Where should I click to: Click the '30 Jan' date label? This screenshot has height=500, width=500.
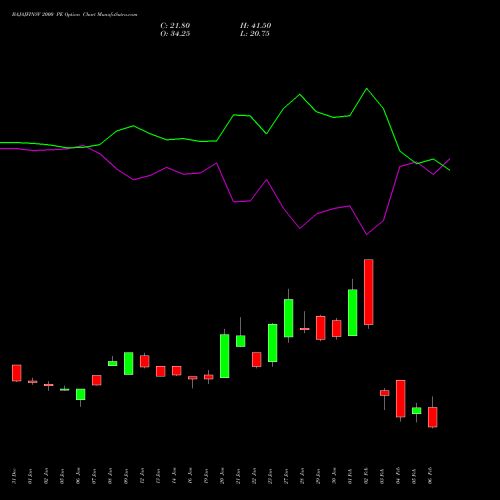334,476
